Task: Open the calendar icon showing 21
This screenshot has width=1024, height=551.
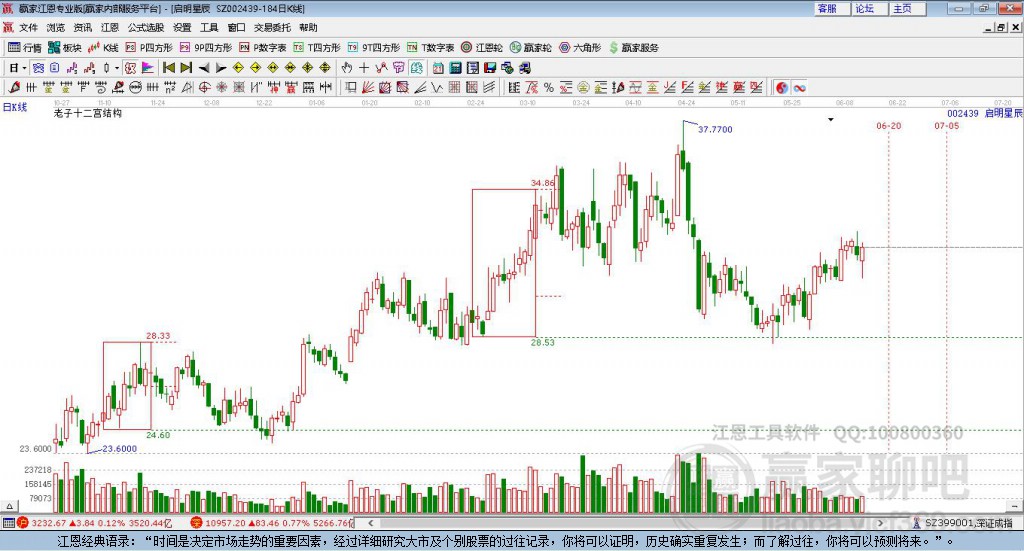Action: pyautogui.click(x=438, y=68)
